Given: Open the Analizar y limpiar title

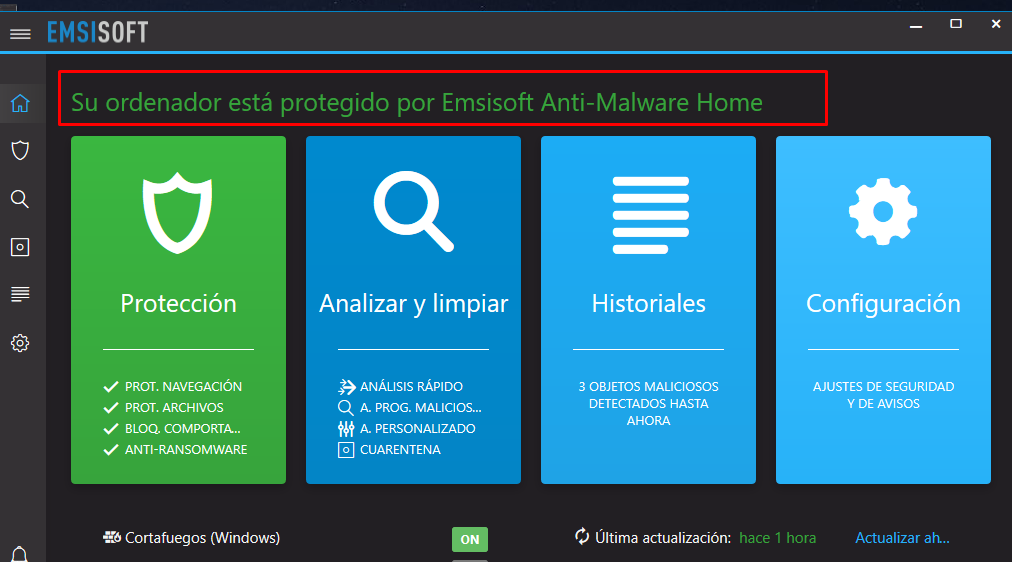Looking at the screenshot, I should tap(414, 304).
